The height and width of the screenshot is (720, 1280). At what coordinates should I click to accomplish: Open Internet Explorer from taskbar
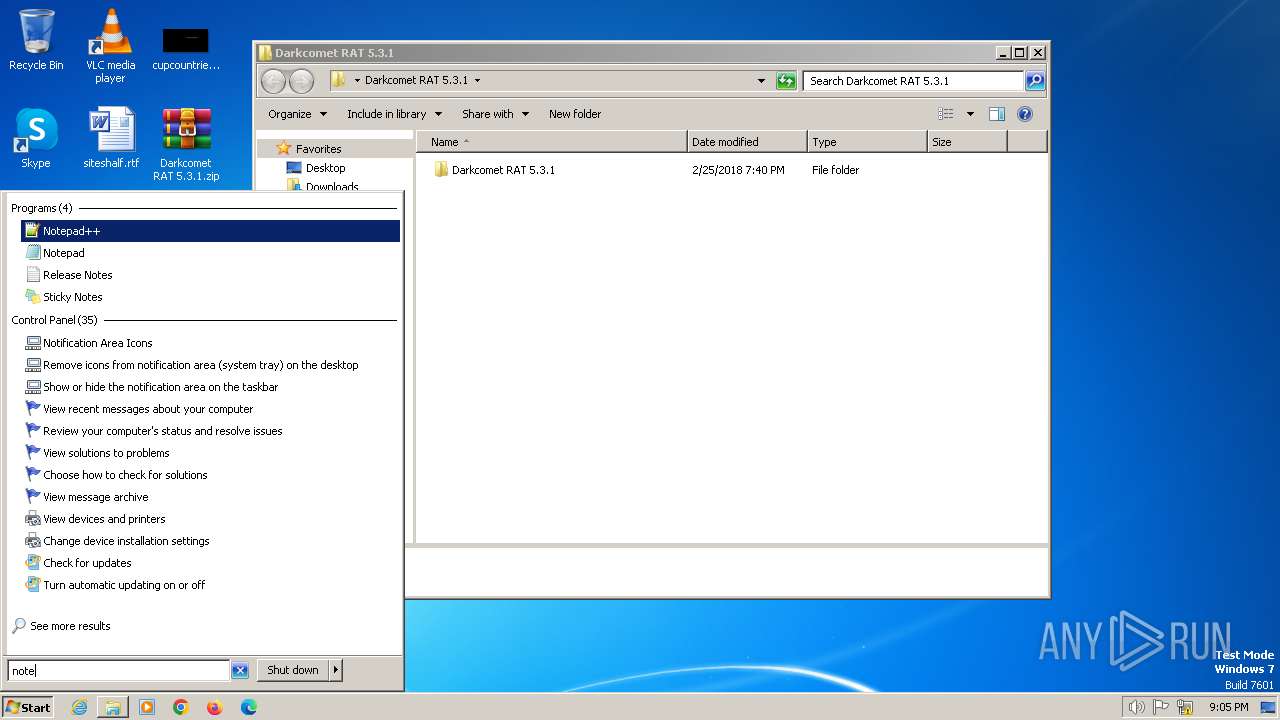pos(79,707)
